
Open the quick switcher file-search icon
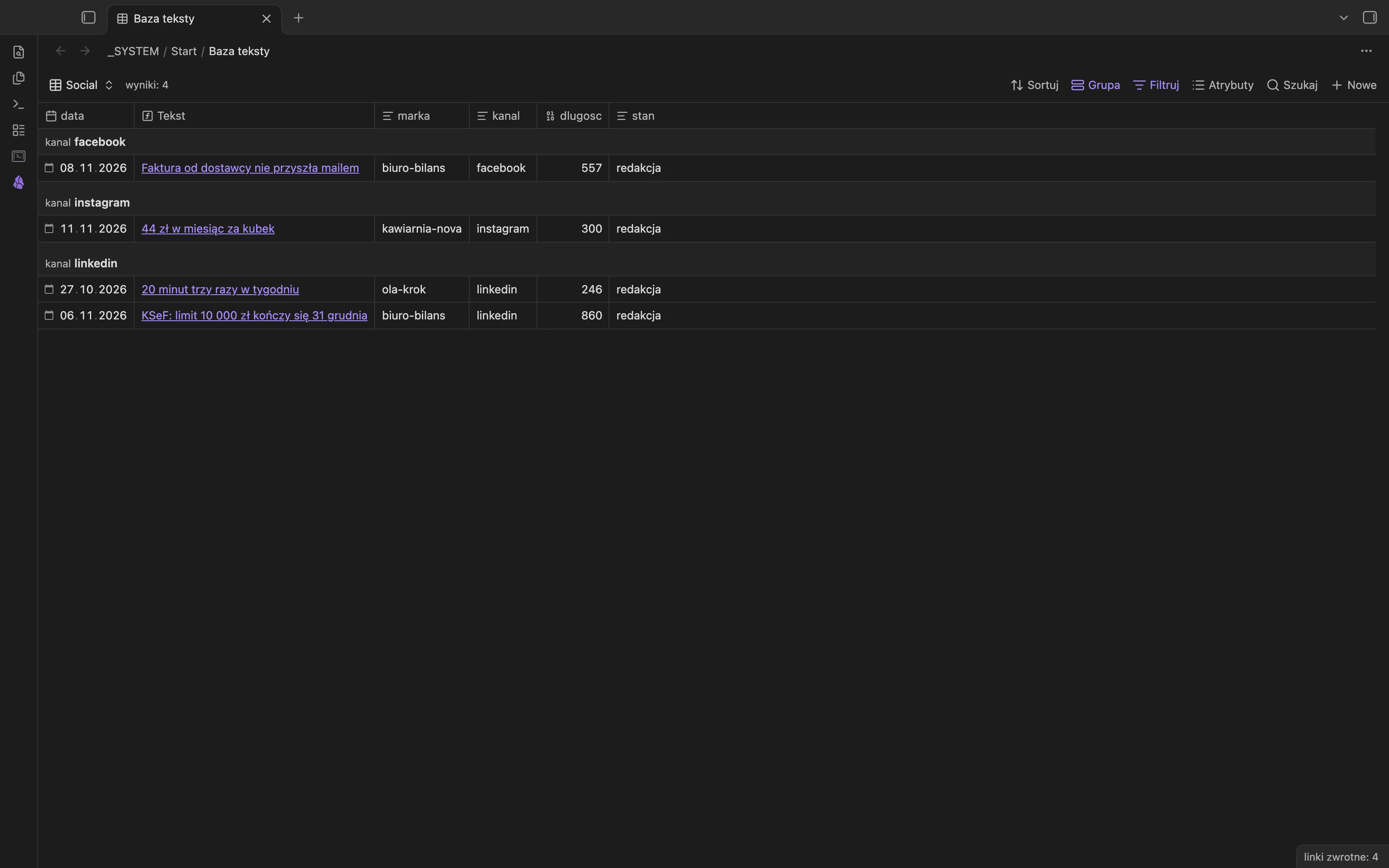point(18,52)
